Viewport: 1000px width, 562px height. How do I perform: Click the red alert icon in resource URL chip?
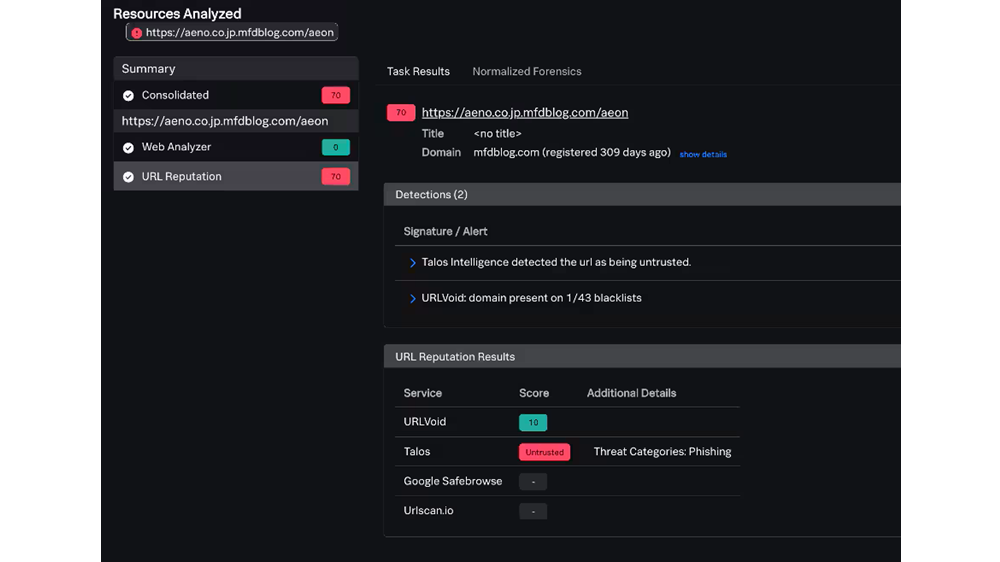click(x=136, y=33)
